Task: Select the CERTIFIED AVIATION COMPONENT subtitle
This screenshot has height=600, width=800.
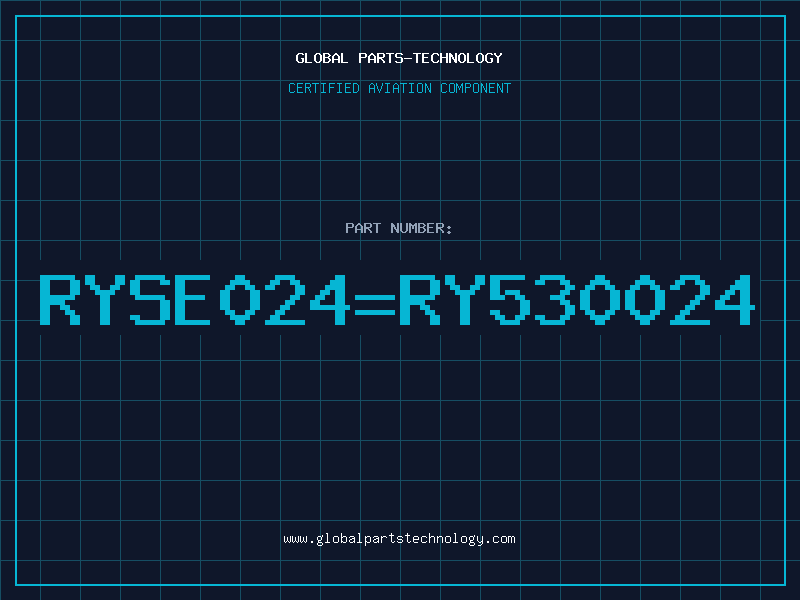Action: tap(399, 88)
